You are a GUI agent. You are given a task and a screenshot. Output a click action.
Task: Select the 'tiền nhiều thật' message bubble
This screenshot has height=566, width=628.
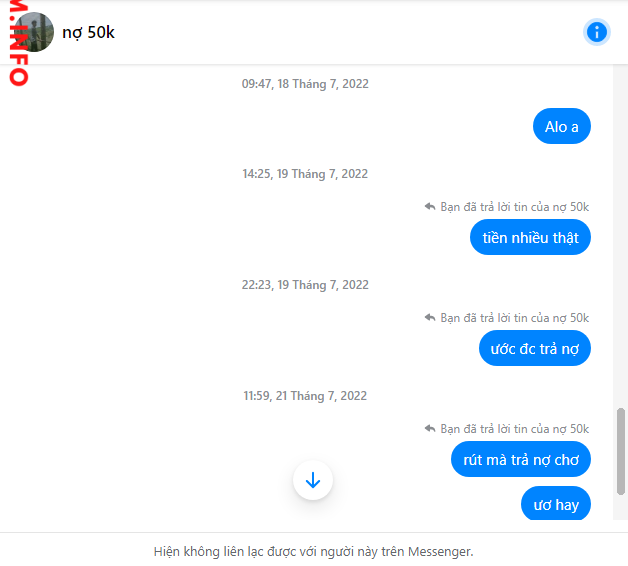(530, 238)
